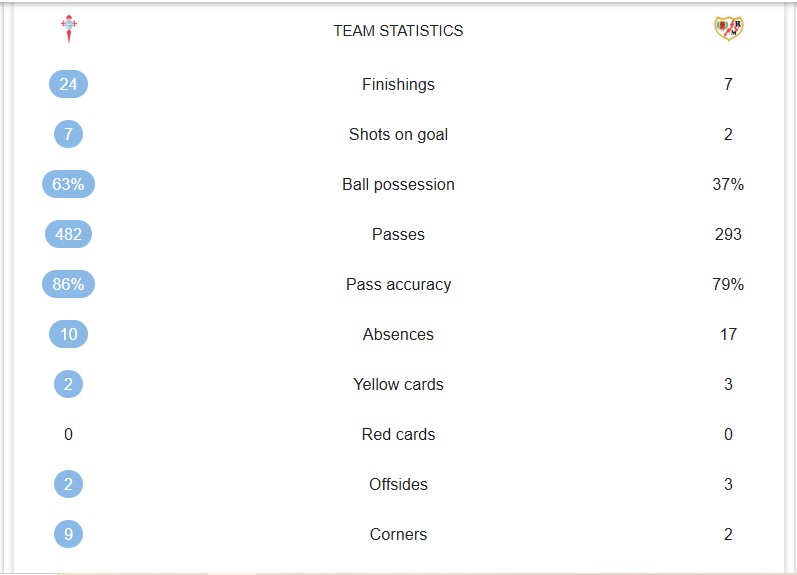Image resolution: width=797 pixels, height=575 pixels.
Task: Click the Ball possession label
Action: [x=398, y=185]
